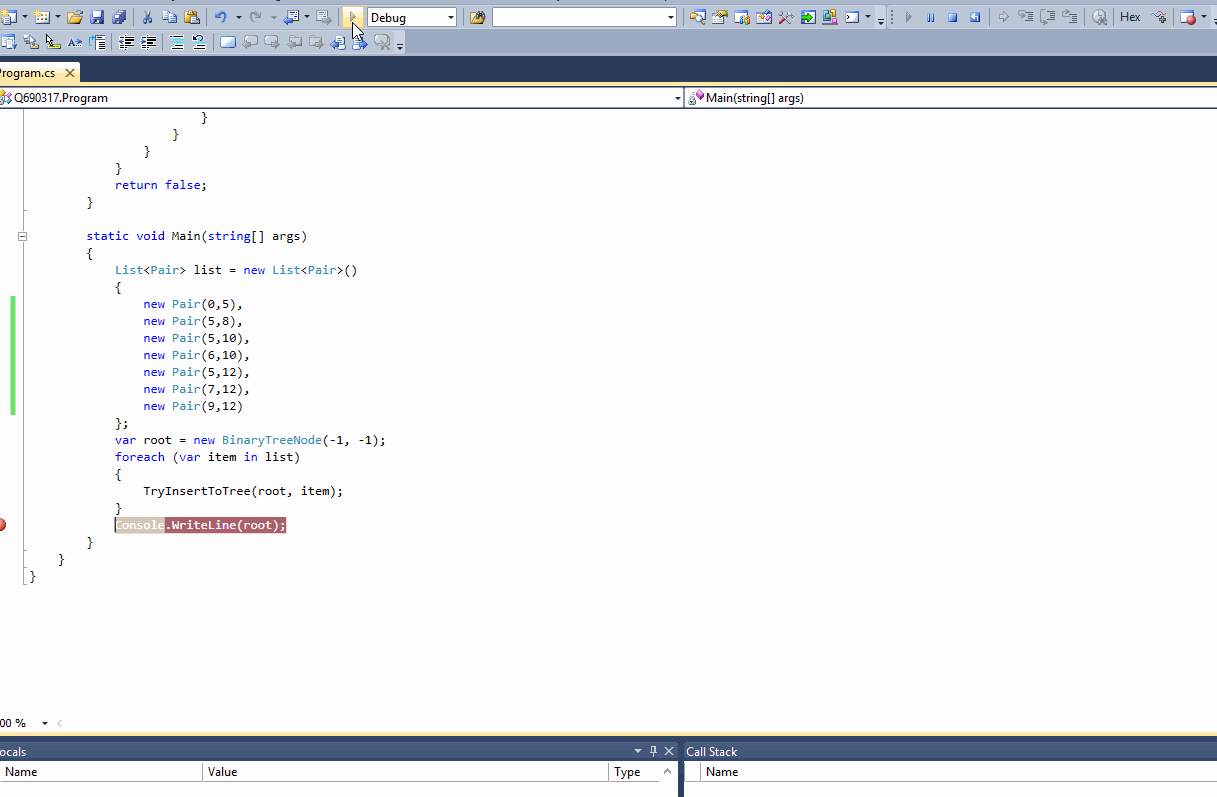Toggle Hex display in debug toolbar
Screen dimensions: 1217x797
tap(1130, 17)
